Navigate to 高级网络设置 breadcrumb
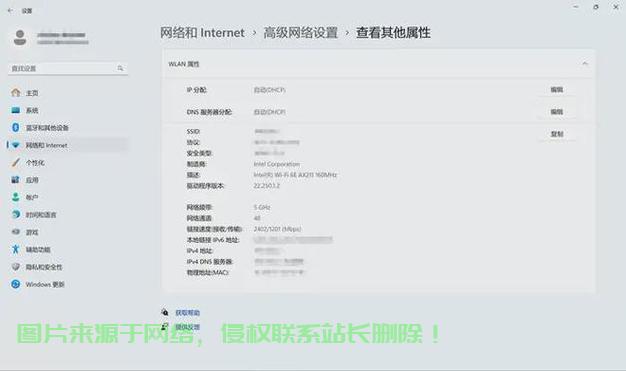Image resolution: width=626 pixels, height=371 pixels. click(x=300, y=33)
